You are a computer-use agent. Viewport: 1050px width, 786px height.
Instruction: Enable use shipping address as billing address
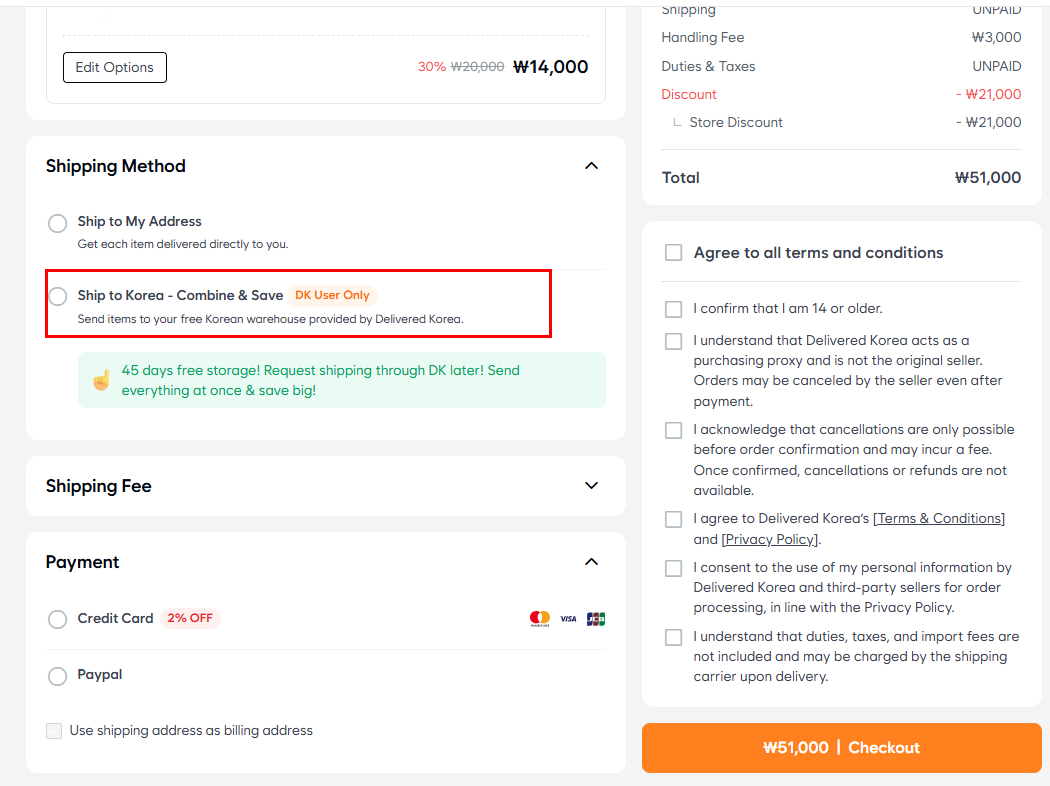pyautogui.click(x=54, y=731)
